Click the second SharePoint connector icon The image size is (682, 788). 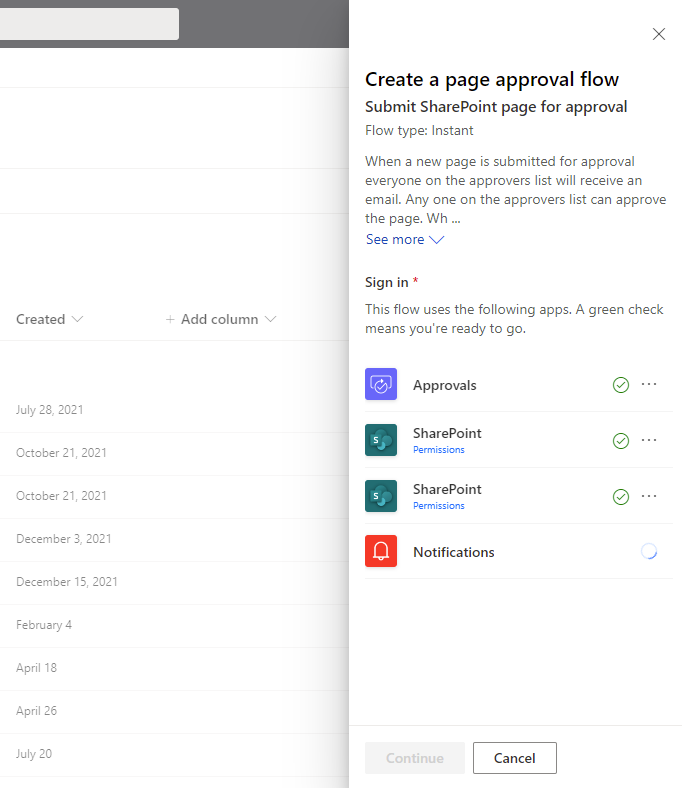pyautogui.click(x=380, y=496)
